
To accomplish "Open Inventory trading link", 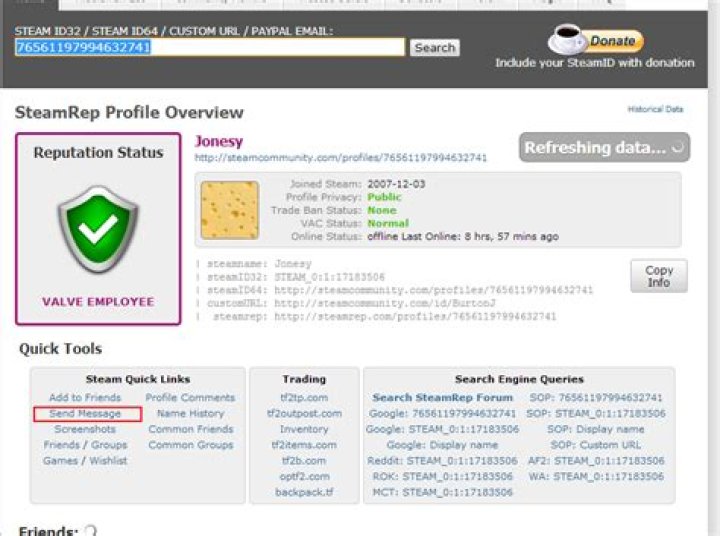I will [x=304, y=429].
